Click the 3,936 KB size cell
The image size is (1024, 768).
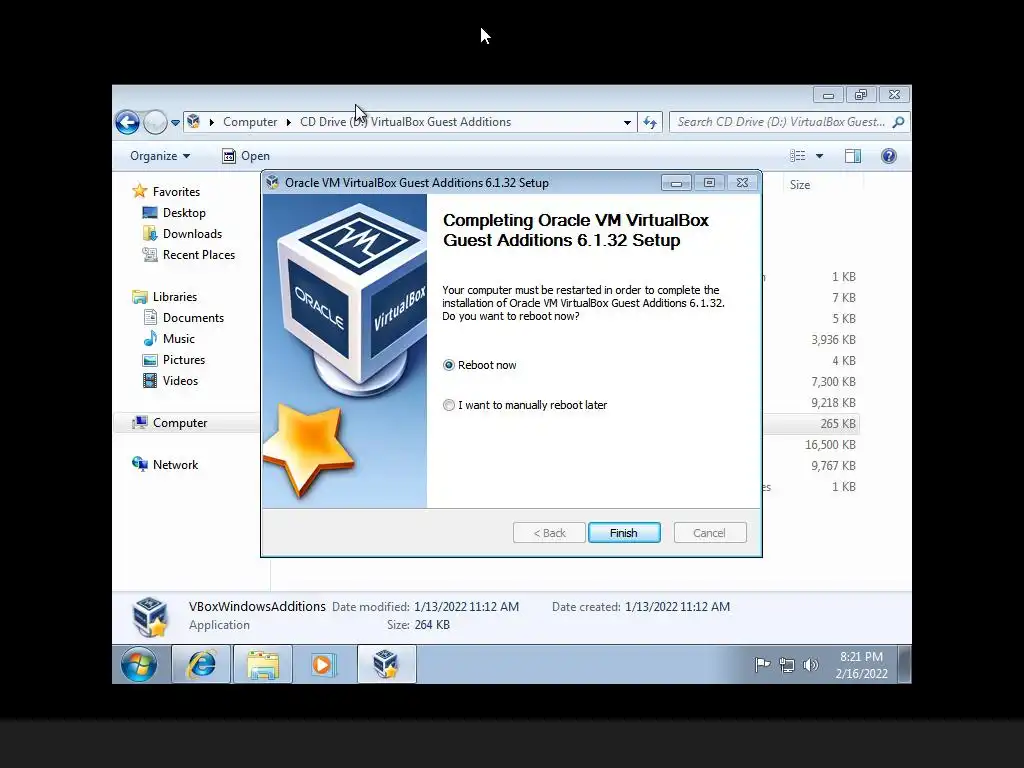tap(833, 340)
